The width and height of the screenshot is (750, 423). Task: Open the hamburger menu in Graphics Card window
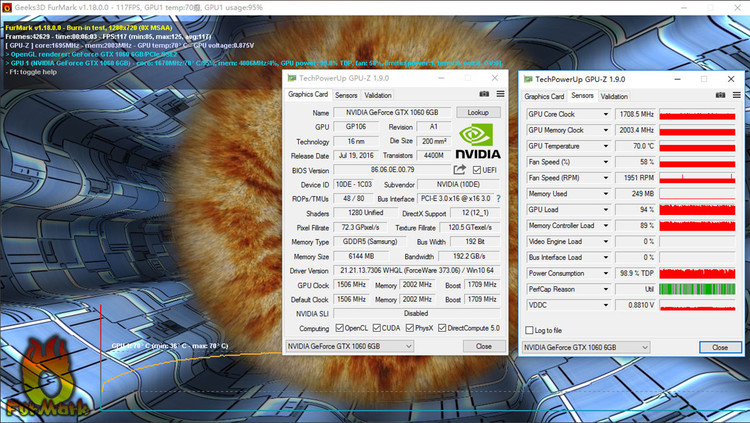(x=500, y=94)
